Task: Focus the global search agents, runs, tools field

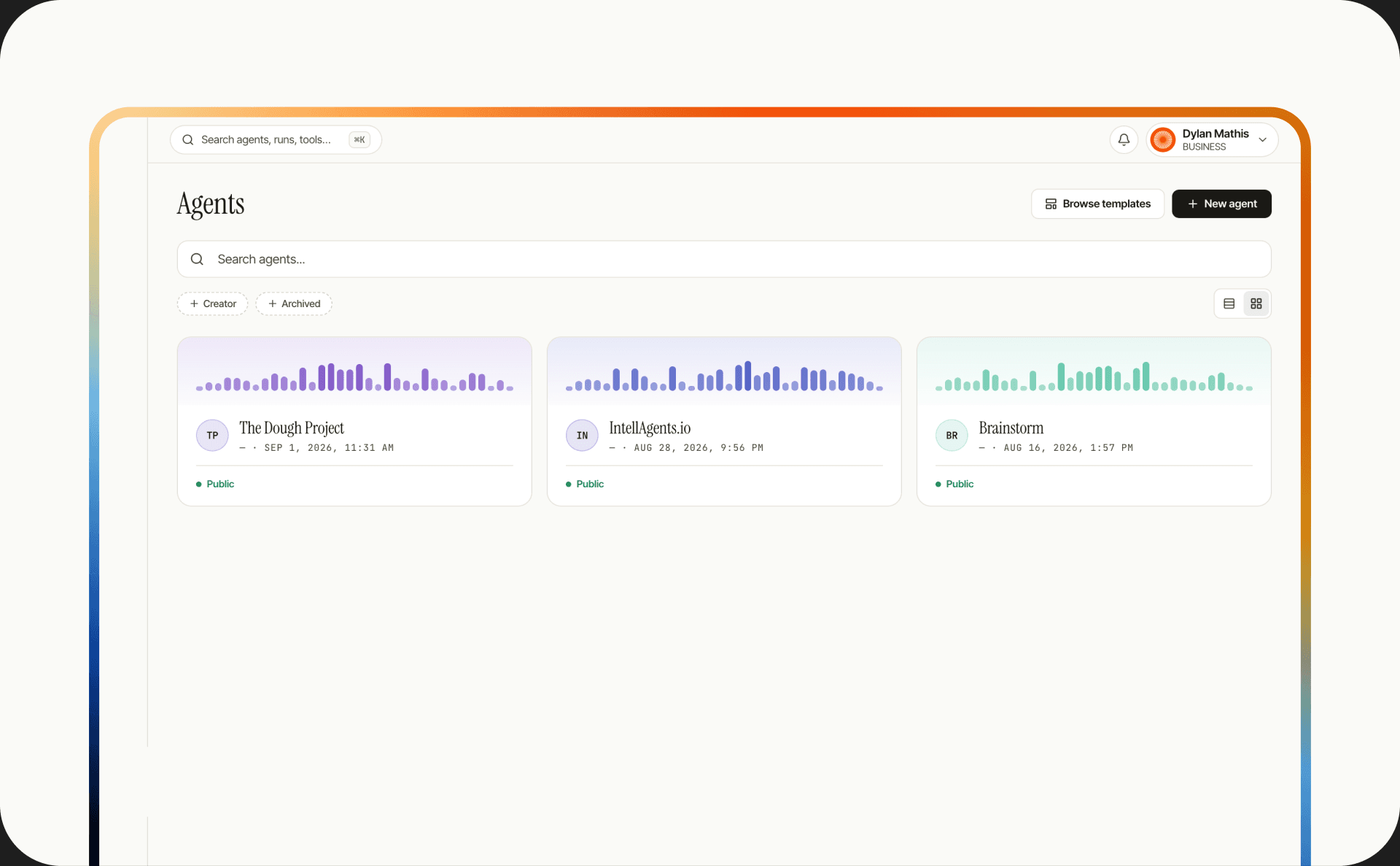Action: click(x=276, y=139)
